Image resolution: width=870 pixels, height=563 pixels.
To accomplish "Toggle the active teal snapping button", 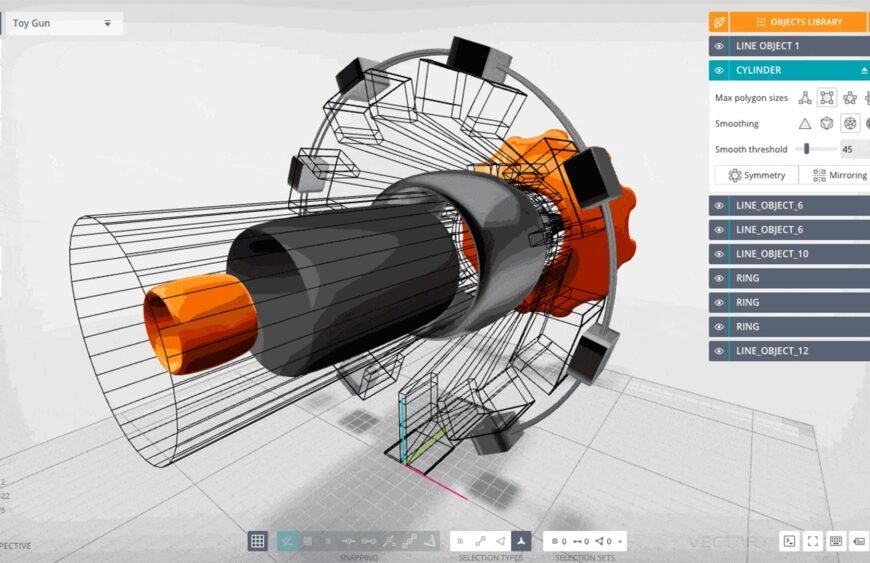I will point(287,541).
